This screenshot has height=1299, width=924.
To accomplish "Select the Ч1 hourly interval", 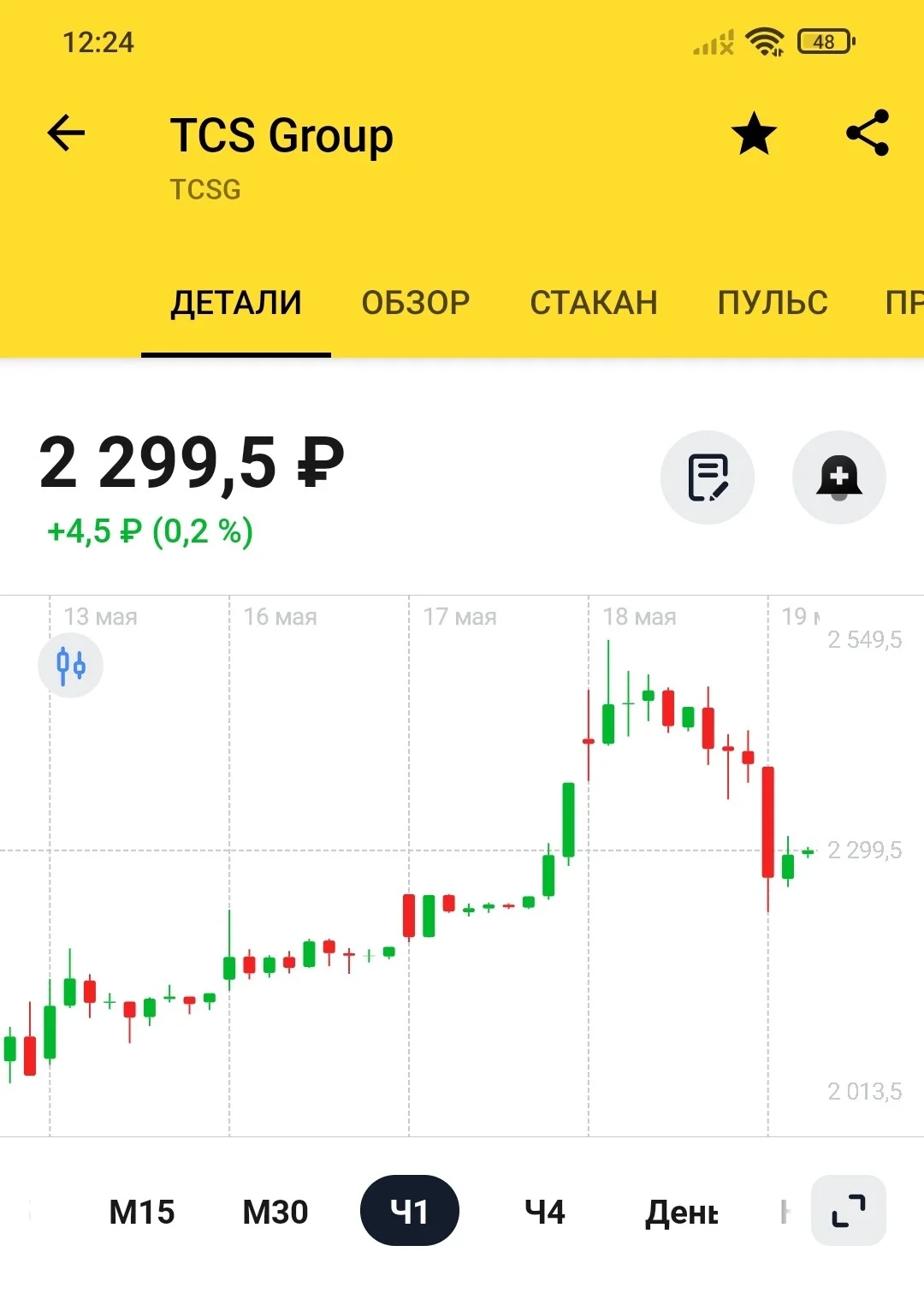I will (410, 1211).
